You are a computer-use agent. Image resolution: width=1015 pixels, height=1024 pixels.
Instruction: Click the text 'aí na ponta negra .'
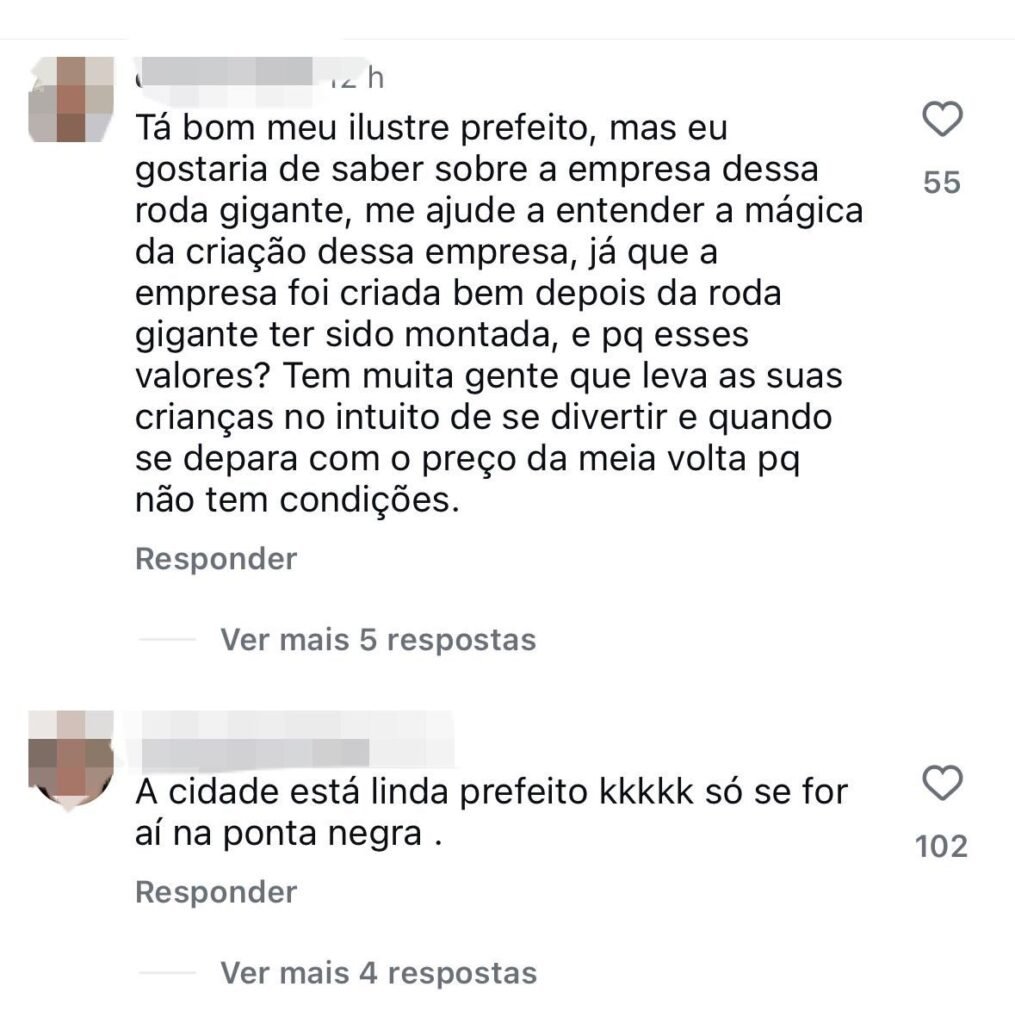click(x=288, y=834)
